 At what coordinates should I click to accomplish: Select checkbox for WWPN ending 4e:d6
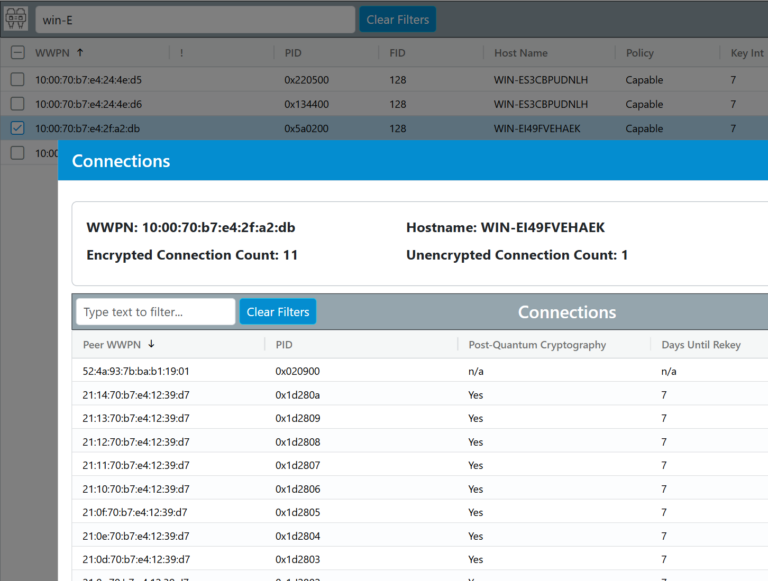(17, 104)
